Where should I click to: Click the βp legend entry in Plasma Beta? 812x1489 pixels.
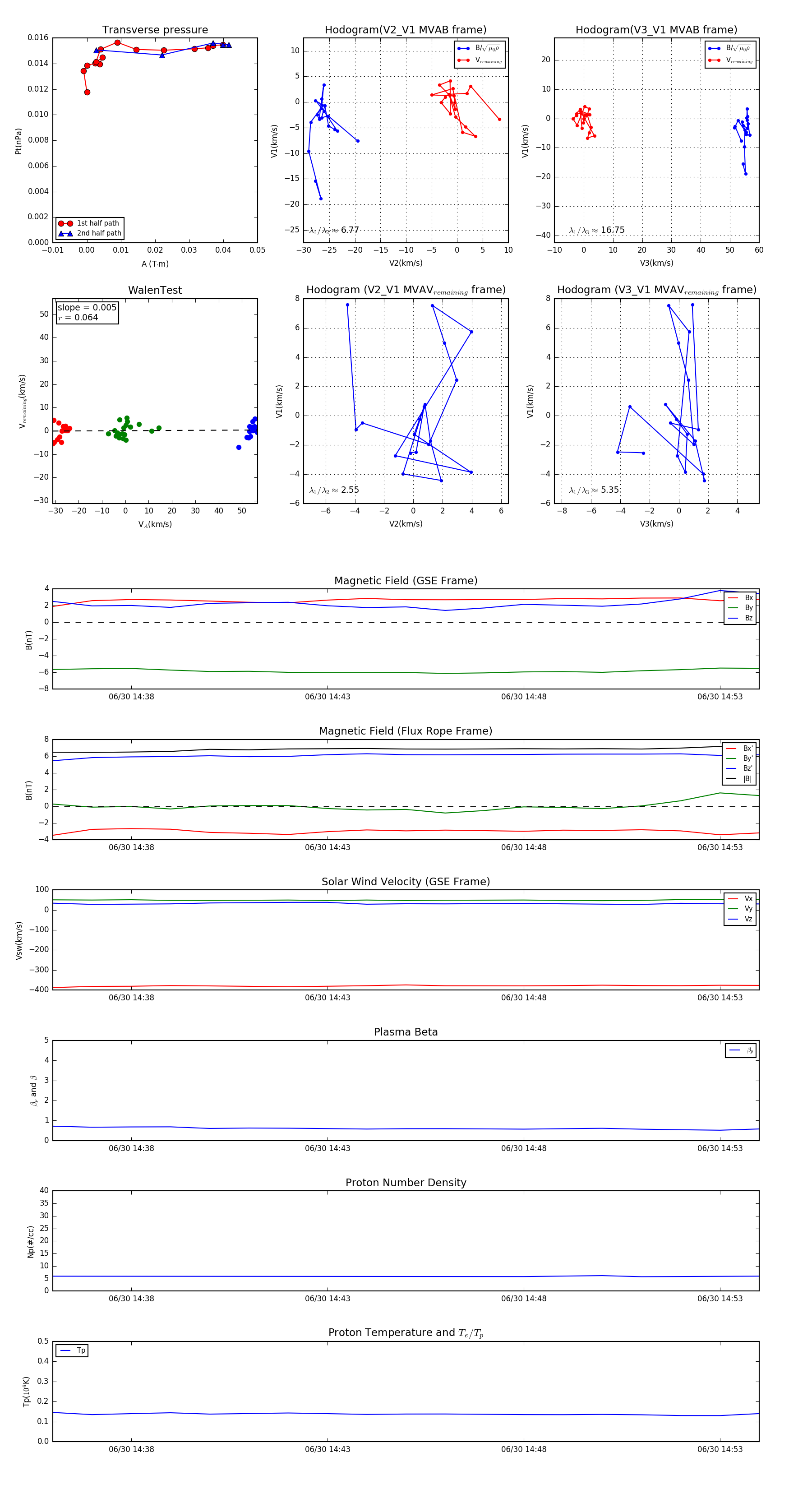[741, 1050]
